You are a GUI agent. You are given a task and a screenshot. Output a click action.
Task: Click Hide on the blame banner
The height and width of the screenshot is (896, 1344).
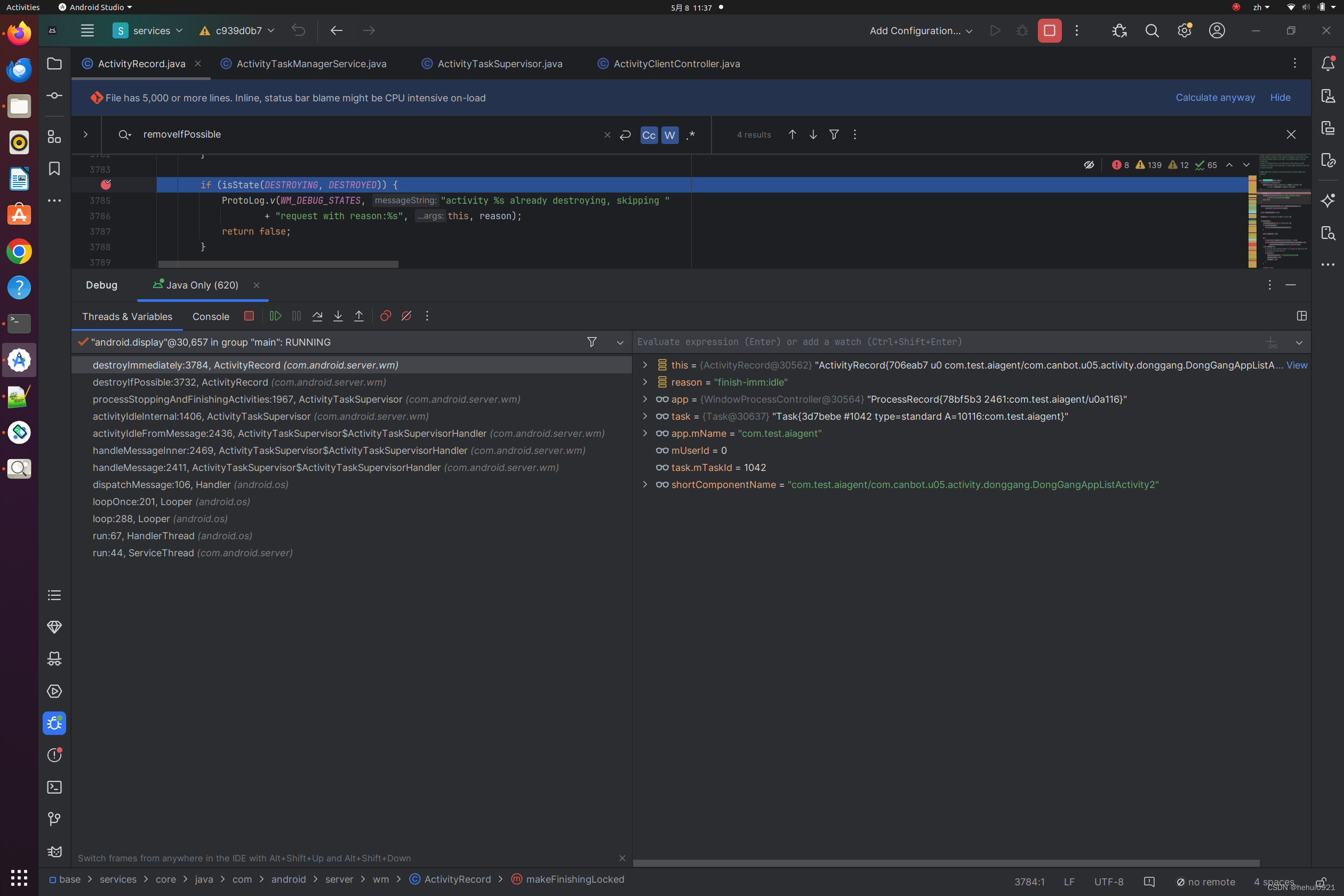1280,98
